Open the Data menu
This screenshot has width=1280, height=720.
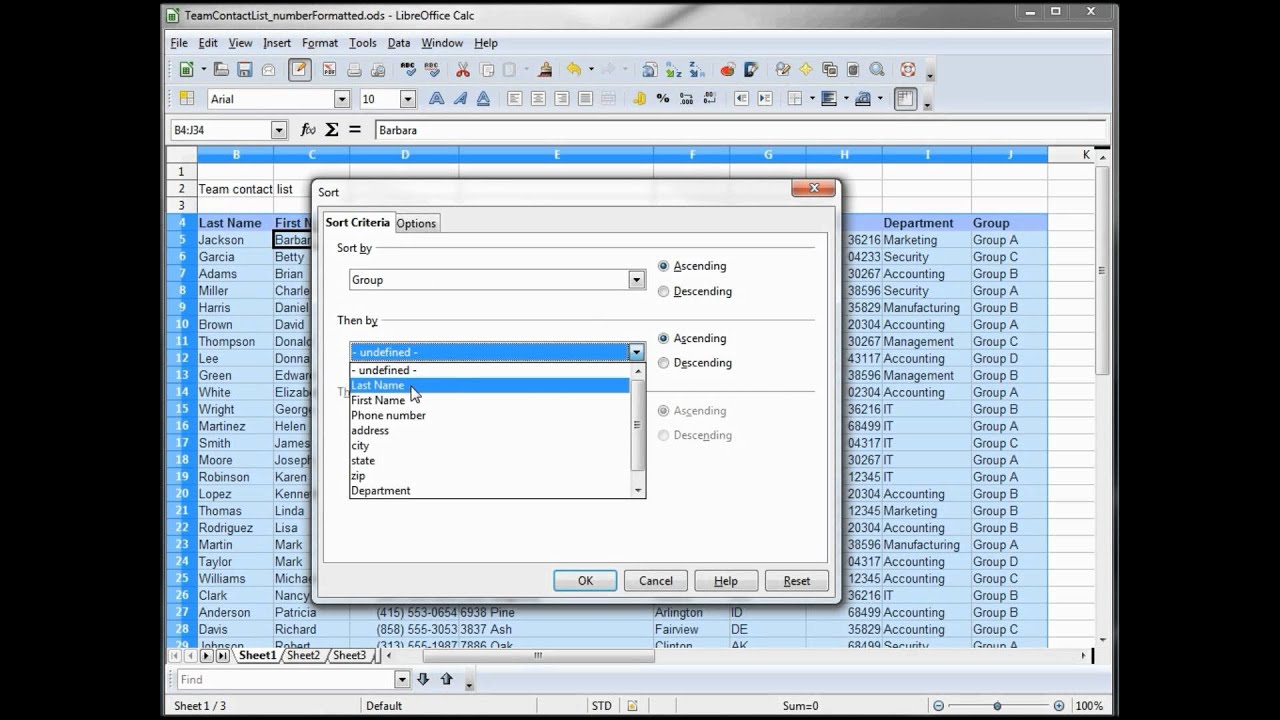click(x=399, y=43)
